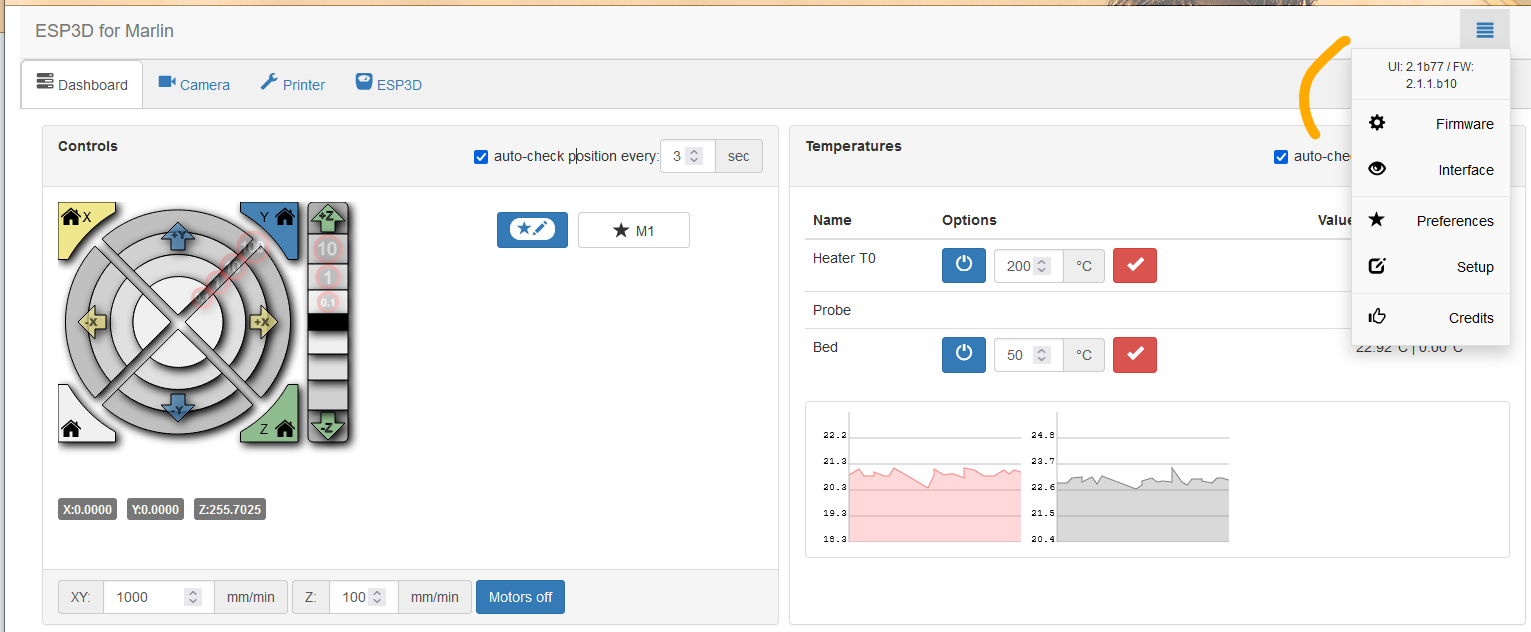Viewport: 1531px width, 632px height.
Task: Click the XY feedrate input field
Action: coord(145,597)
